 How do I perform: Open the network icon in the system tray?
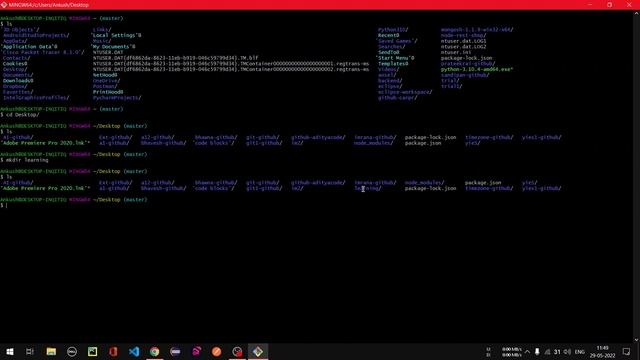coord(547,351)
